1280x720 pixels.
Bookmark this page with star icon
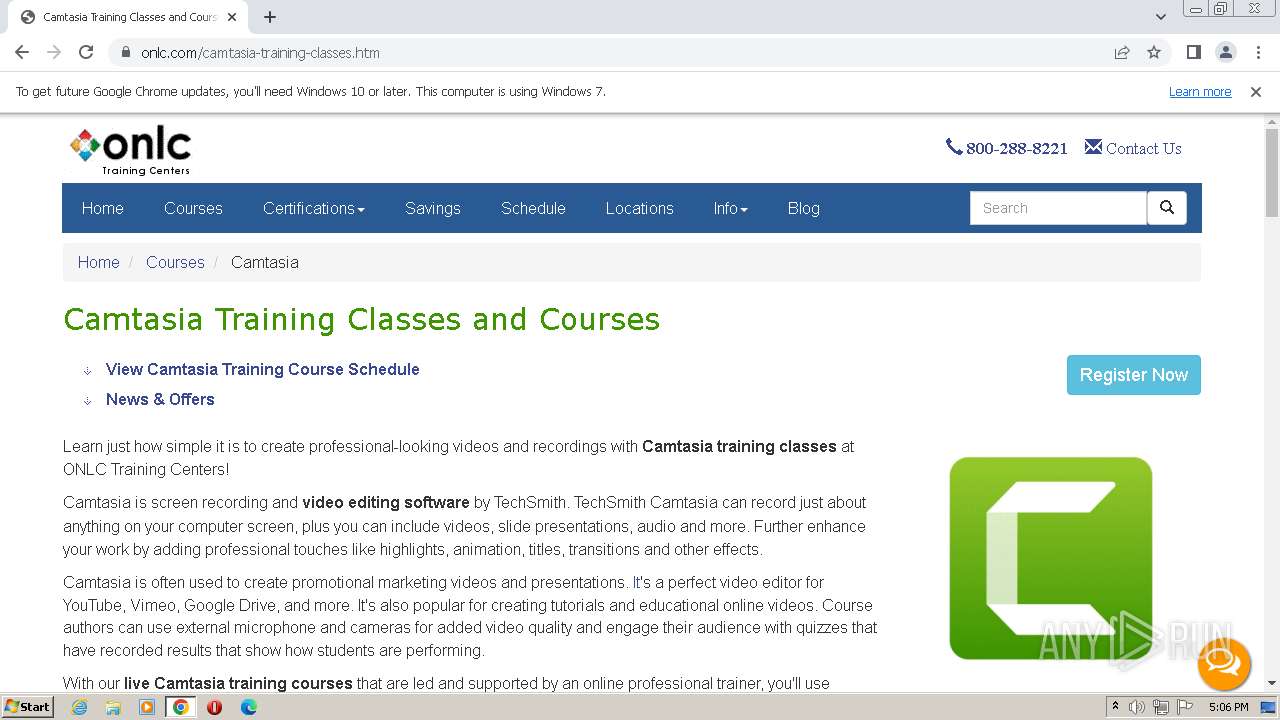pos(1154,52)
